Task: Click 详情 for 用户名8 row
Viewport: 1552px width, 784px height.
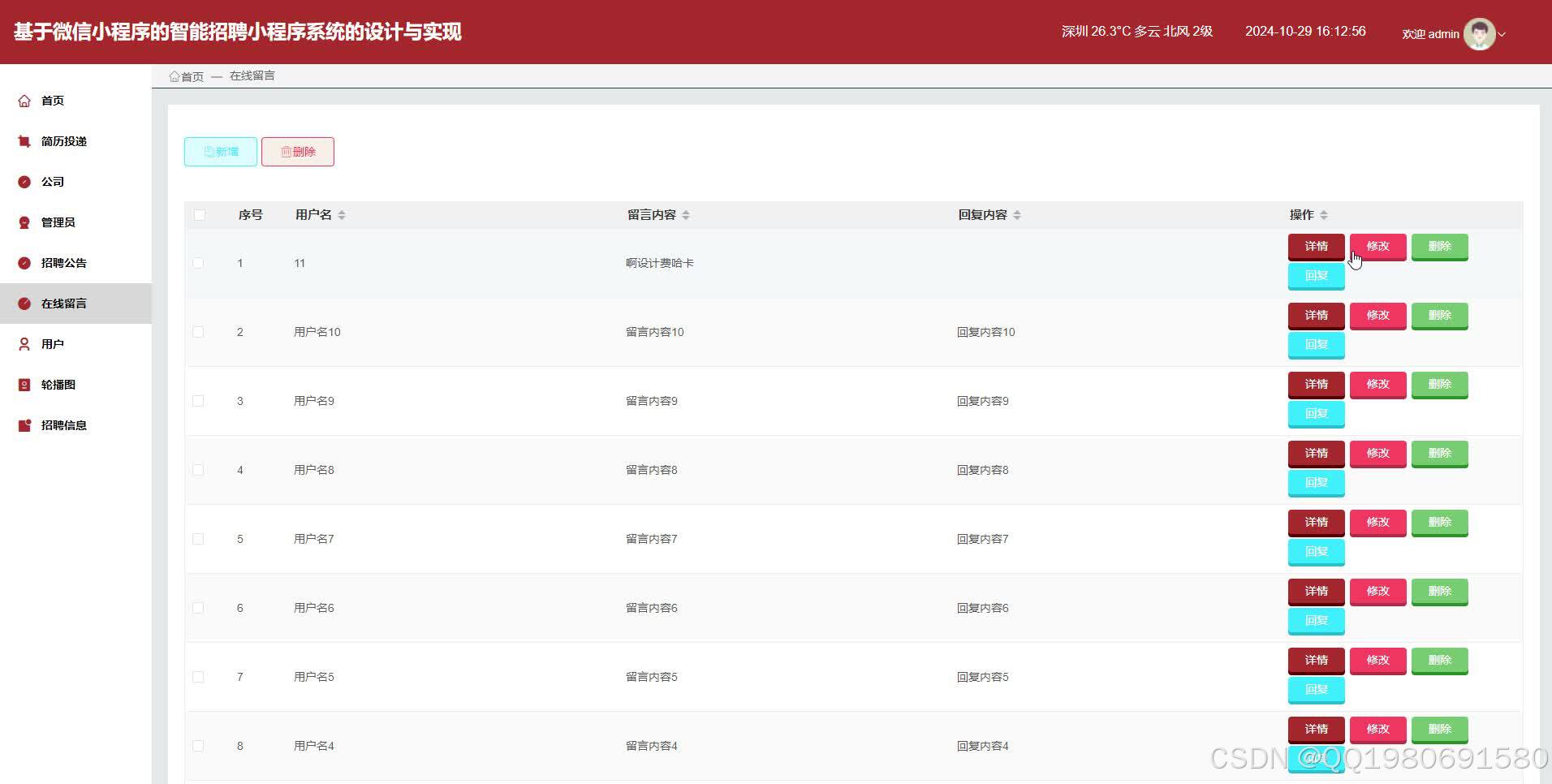Action: pyautogui.click(x=1317, y=454)
